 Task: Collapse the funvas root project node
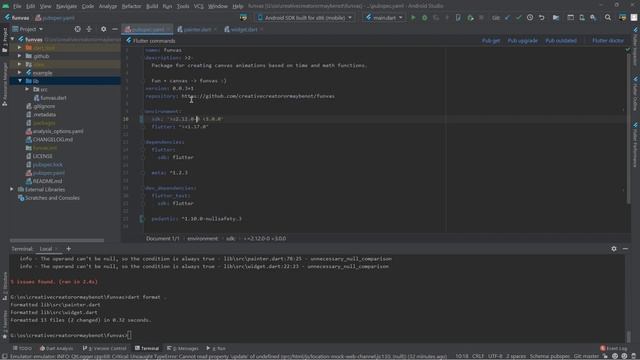click(13, 39)
